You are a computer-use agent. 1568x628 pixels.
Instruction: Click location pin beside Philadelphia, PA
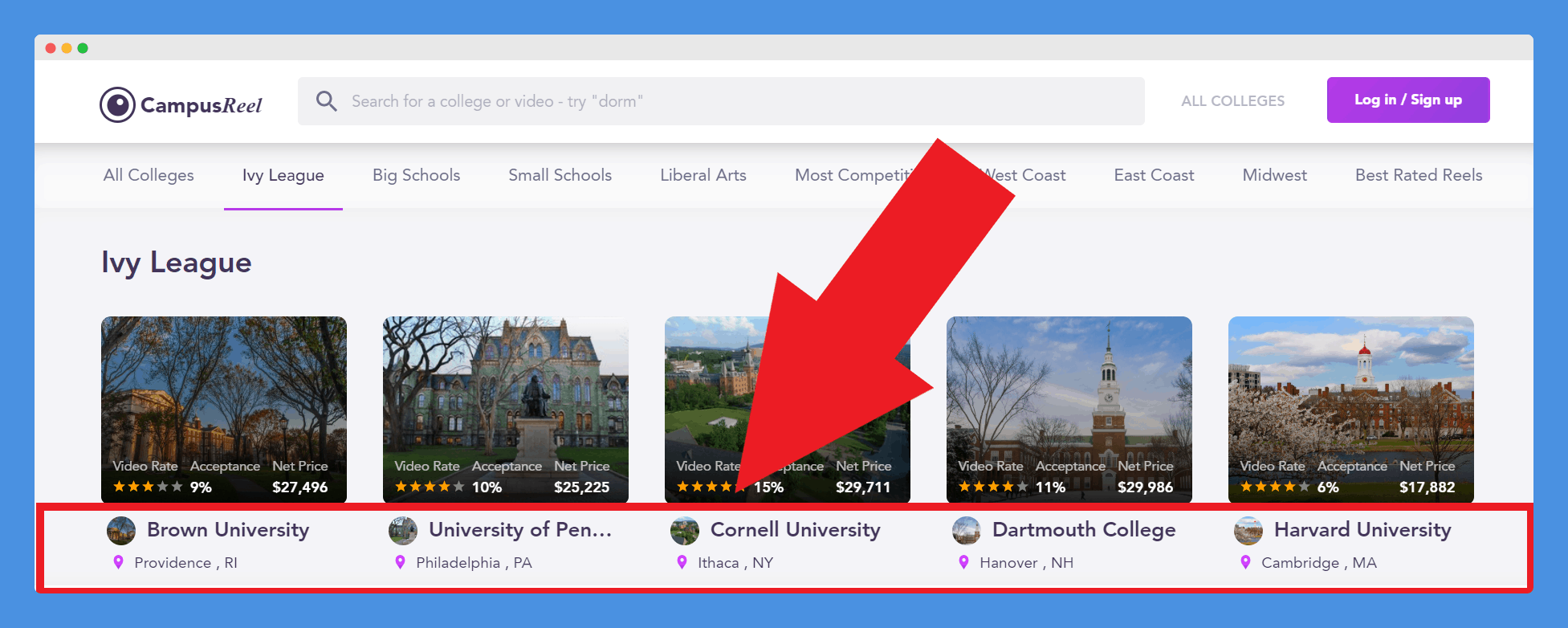400,562
